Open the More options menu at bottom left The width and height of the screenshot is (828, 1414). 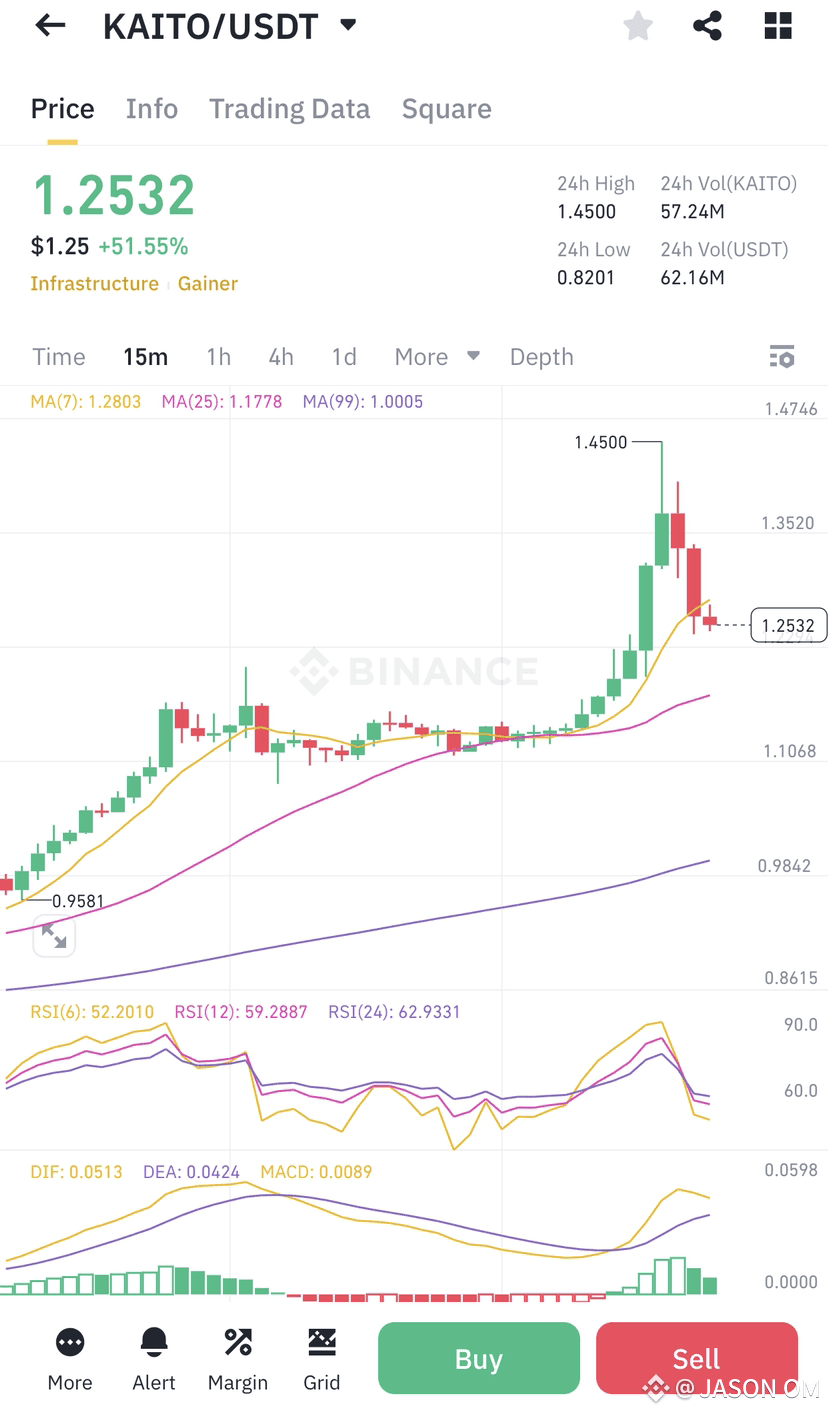coord(69,1357)
